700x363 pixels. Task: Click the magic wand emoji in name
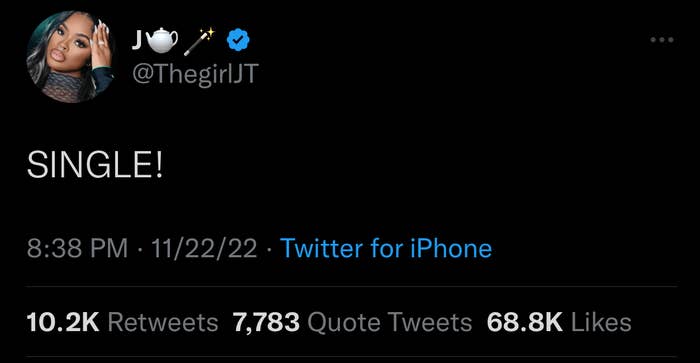199,41
